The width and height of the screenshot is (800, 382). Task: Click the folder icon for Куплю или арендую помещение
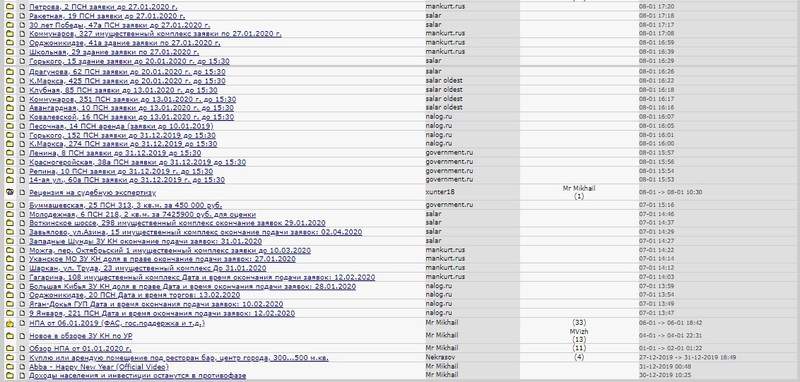10,358
